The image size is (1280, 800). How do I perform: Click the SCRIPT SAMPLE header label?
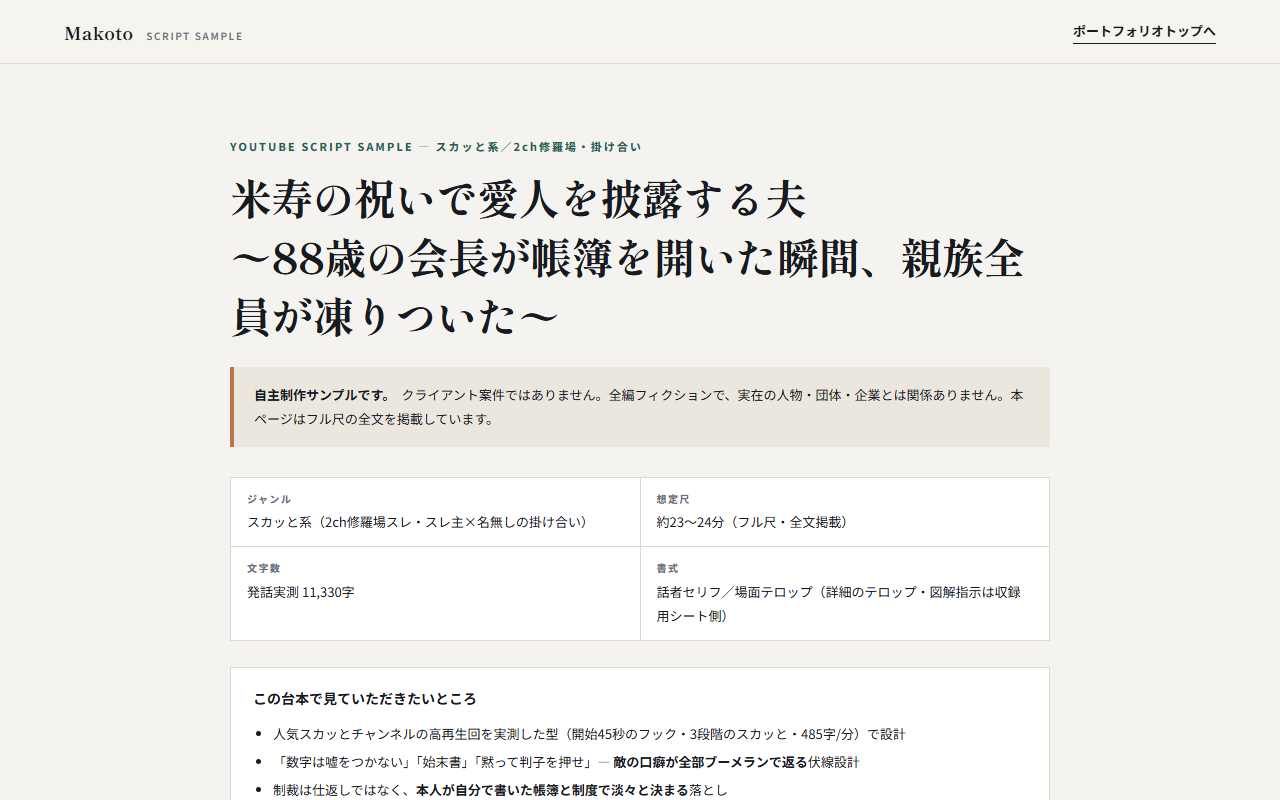click(x=194, y=36)
